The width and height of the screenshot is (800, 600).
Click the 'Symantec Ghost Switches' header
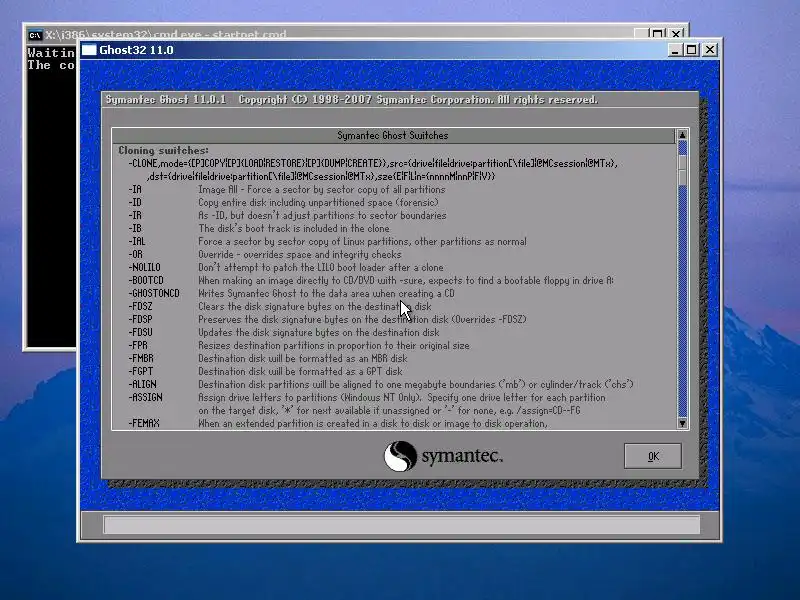(x=393, y=135)
